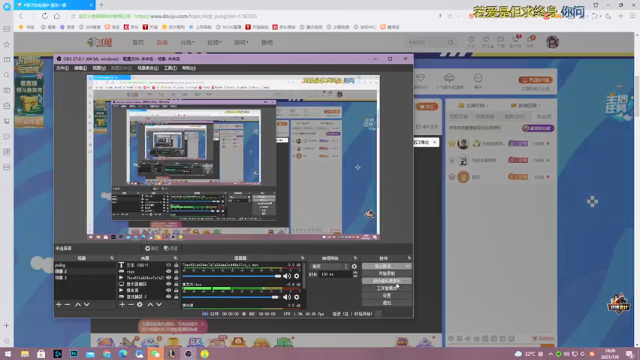Click the exit button in OBS controls

pyautogui.click(x=387, y=303)
